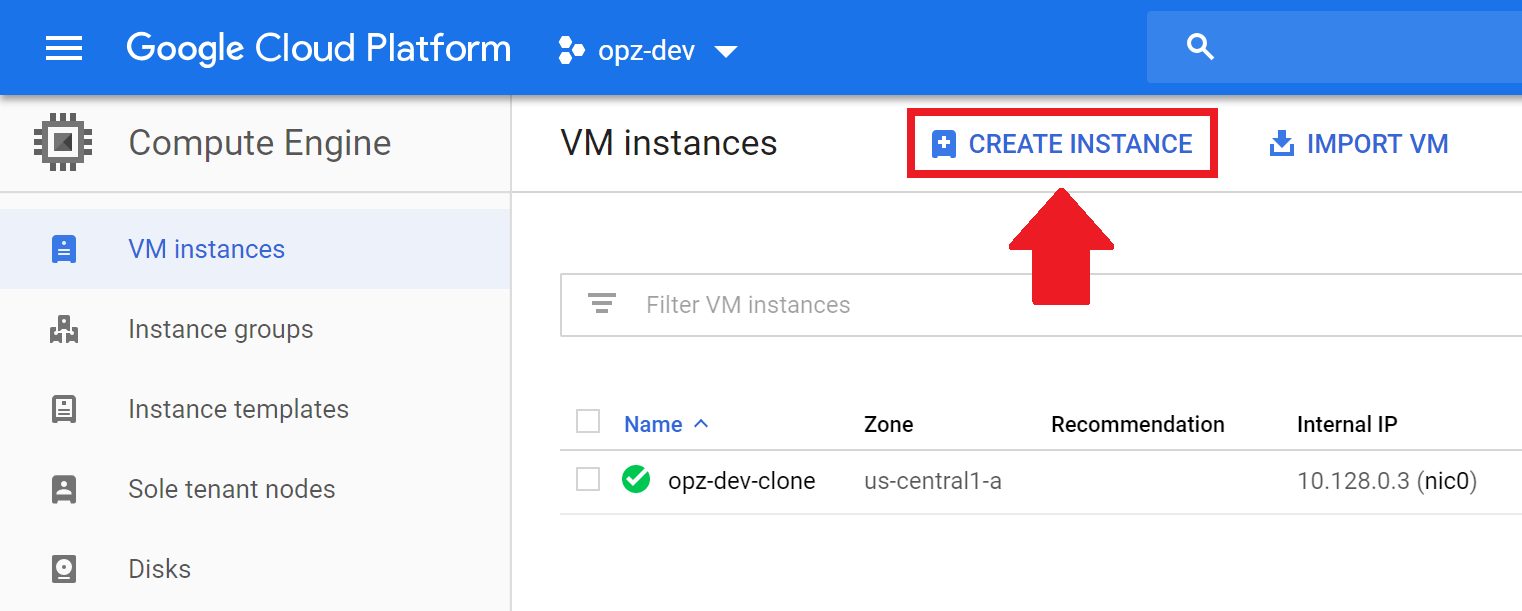Click the green running status icon
Viewport: 1522px width, 611px height.
(635, 480)
